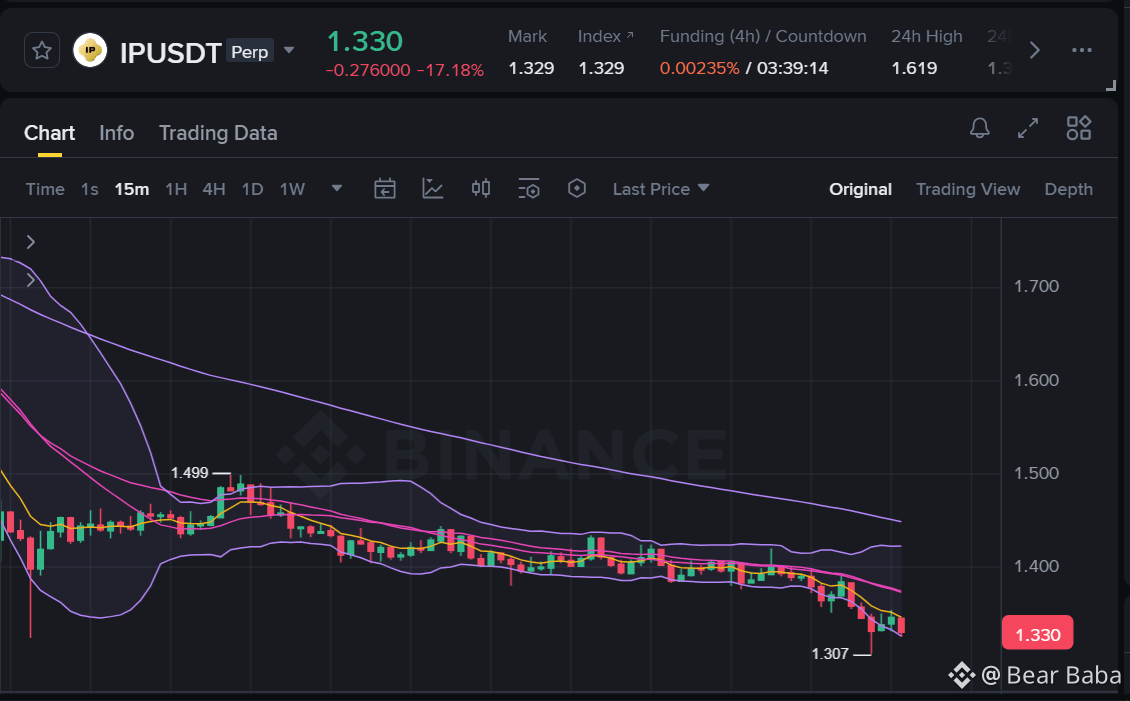Screen dimensions: 1130x701
Task: Select the Time chart view
Action: click(x=45, y=189)
